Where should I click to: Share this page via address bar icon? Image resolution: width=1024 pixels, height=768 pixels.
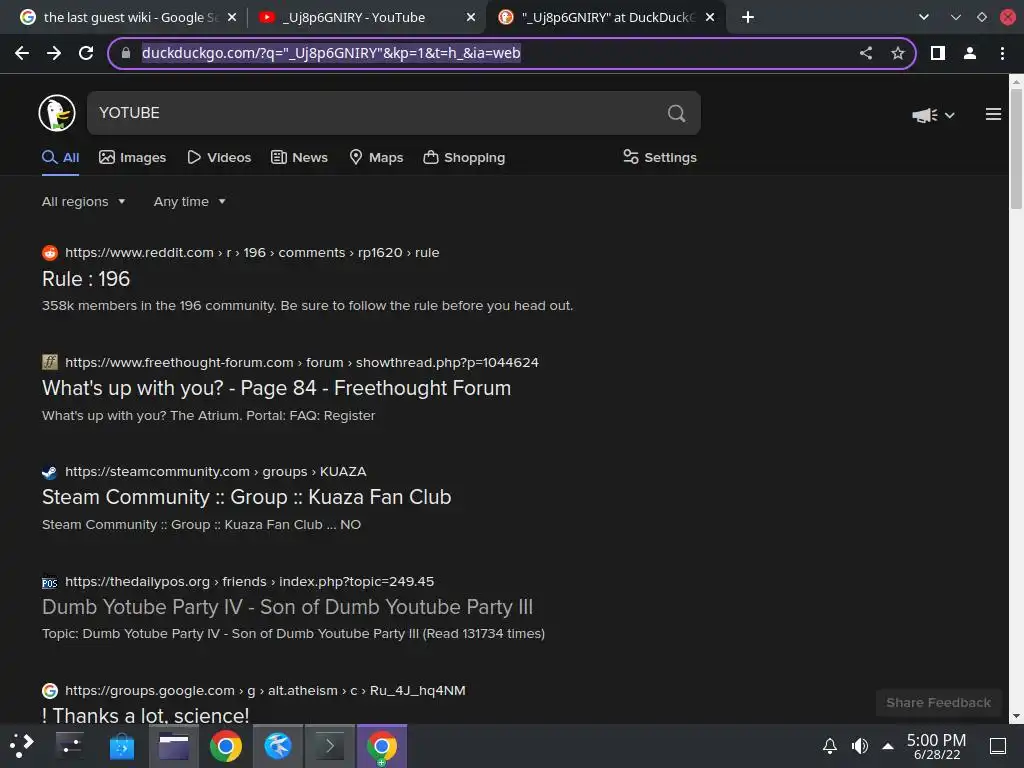866,54
